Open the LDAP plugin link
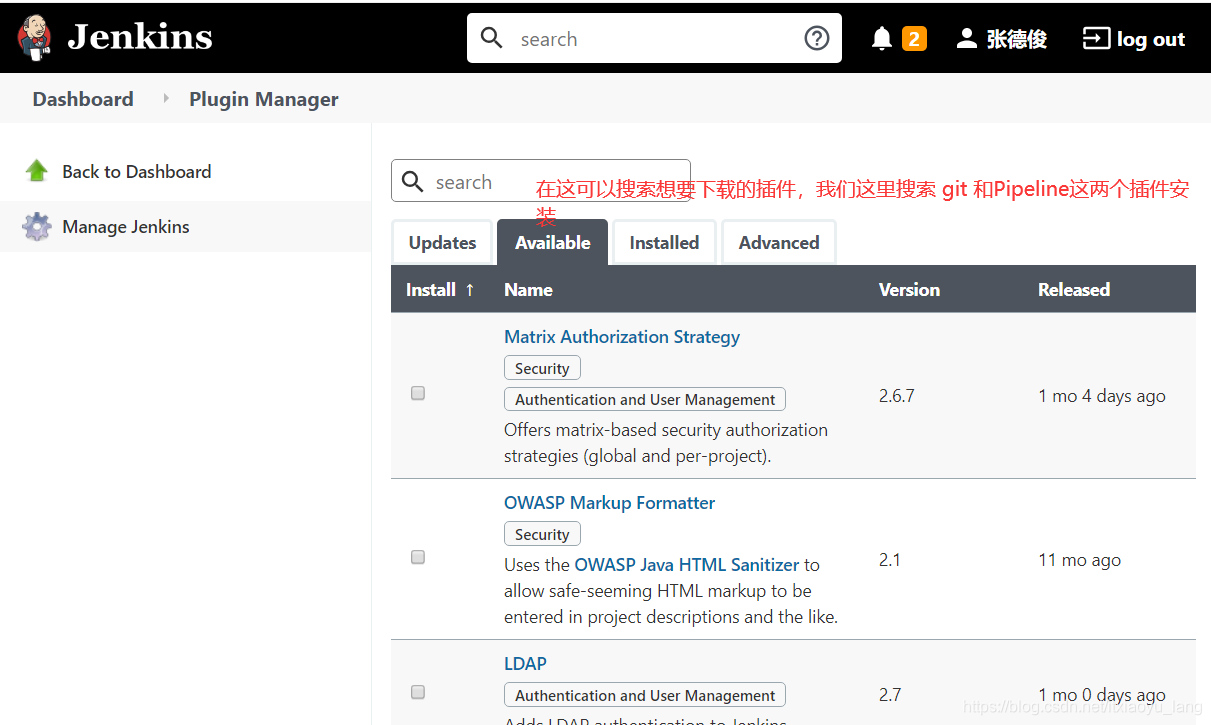This screenshot has width=1211, height=725. pyautogui.click(x=525, y=664)
